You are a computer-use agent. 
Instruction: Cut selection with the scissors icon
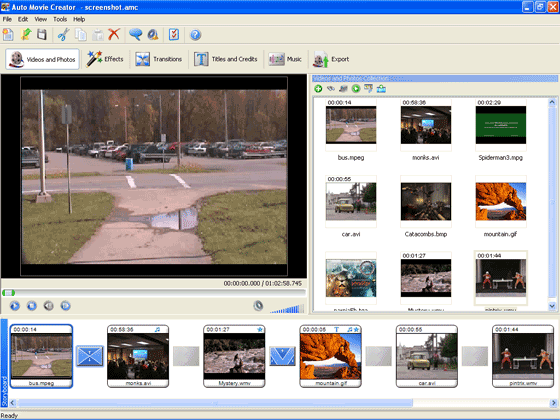(x=63, y=35)
